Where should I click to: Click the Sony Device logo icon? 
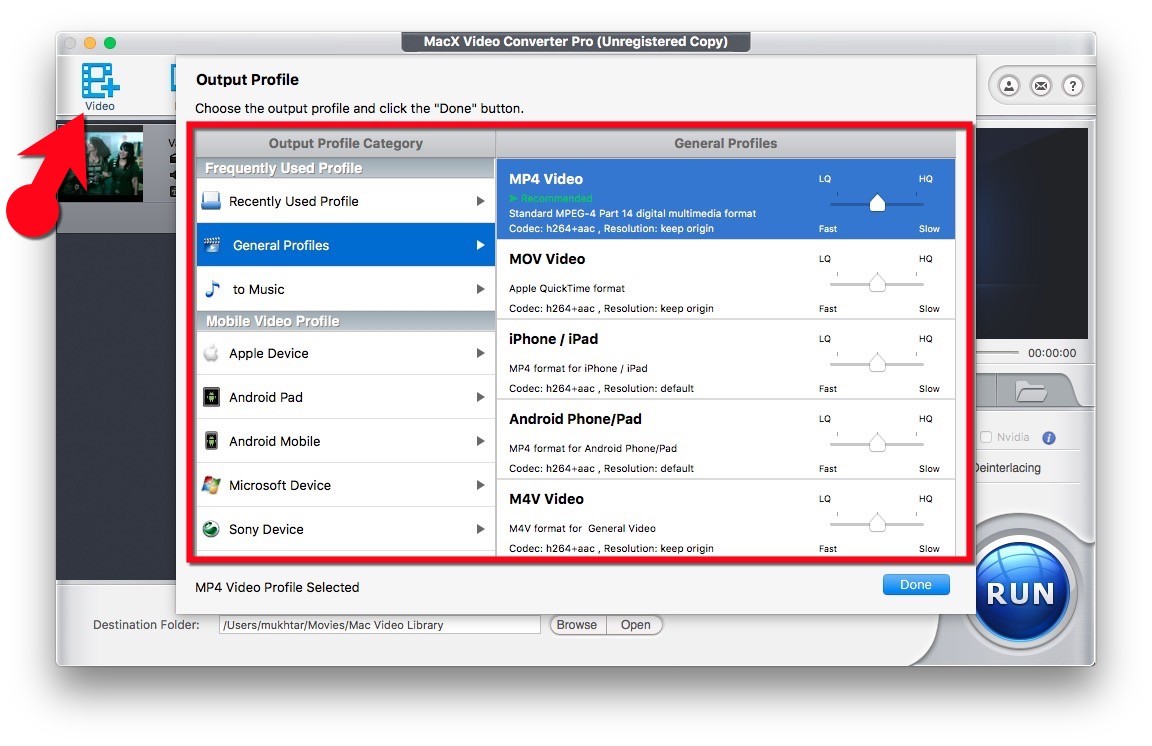point(211,529)
